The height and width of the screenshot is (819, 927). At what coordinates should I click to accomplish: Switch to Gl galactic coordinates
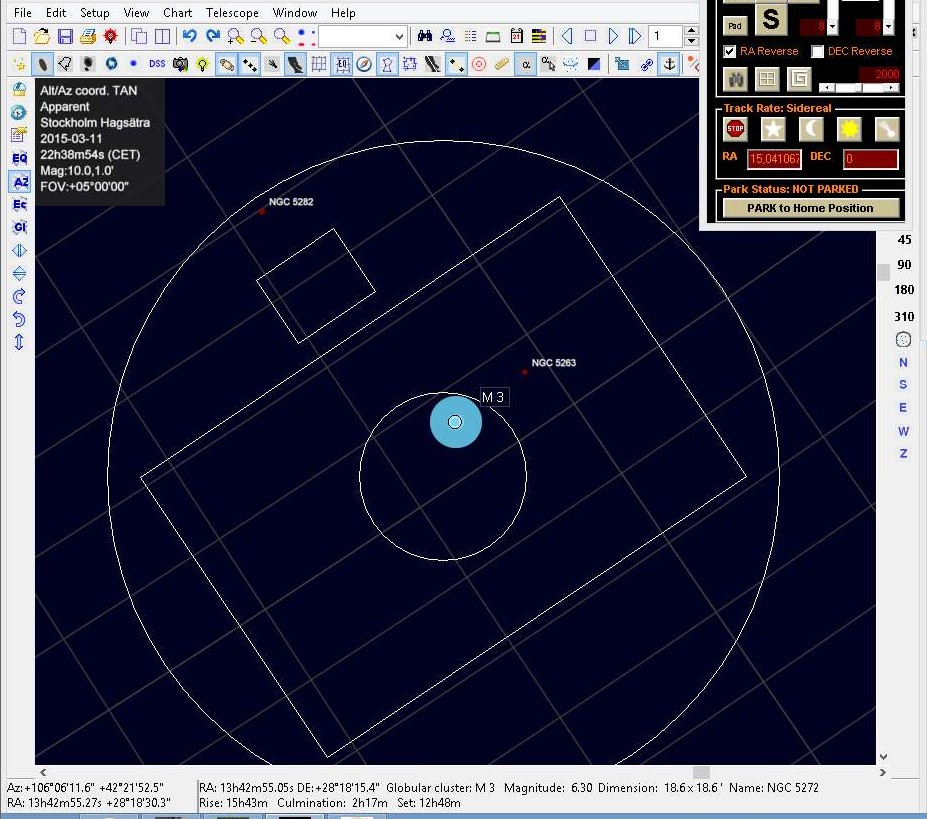pyautogui.click(x=20, y=227)
